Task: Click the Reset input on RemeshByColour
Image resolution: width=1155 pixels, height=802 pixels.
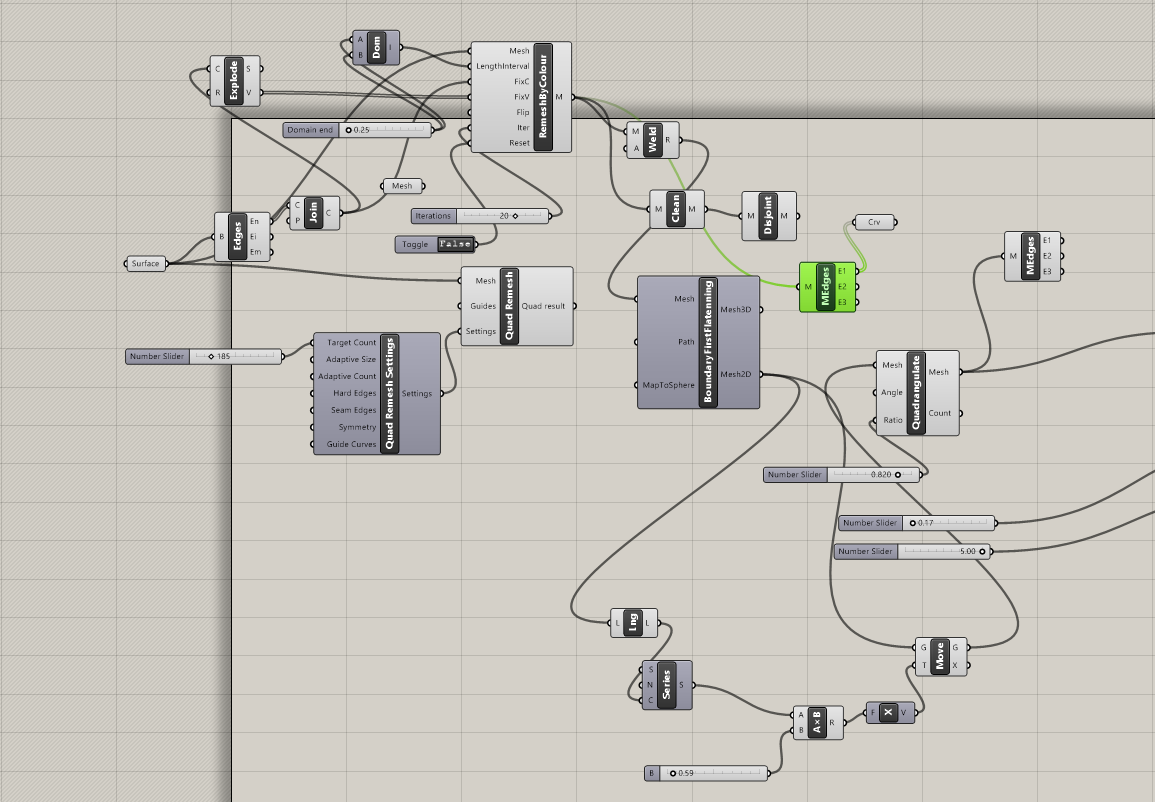Action: [519, 143]
